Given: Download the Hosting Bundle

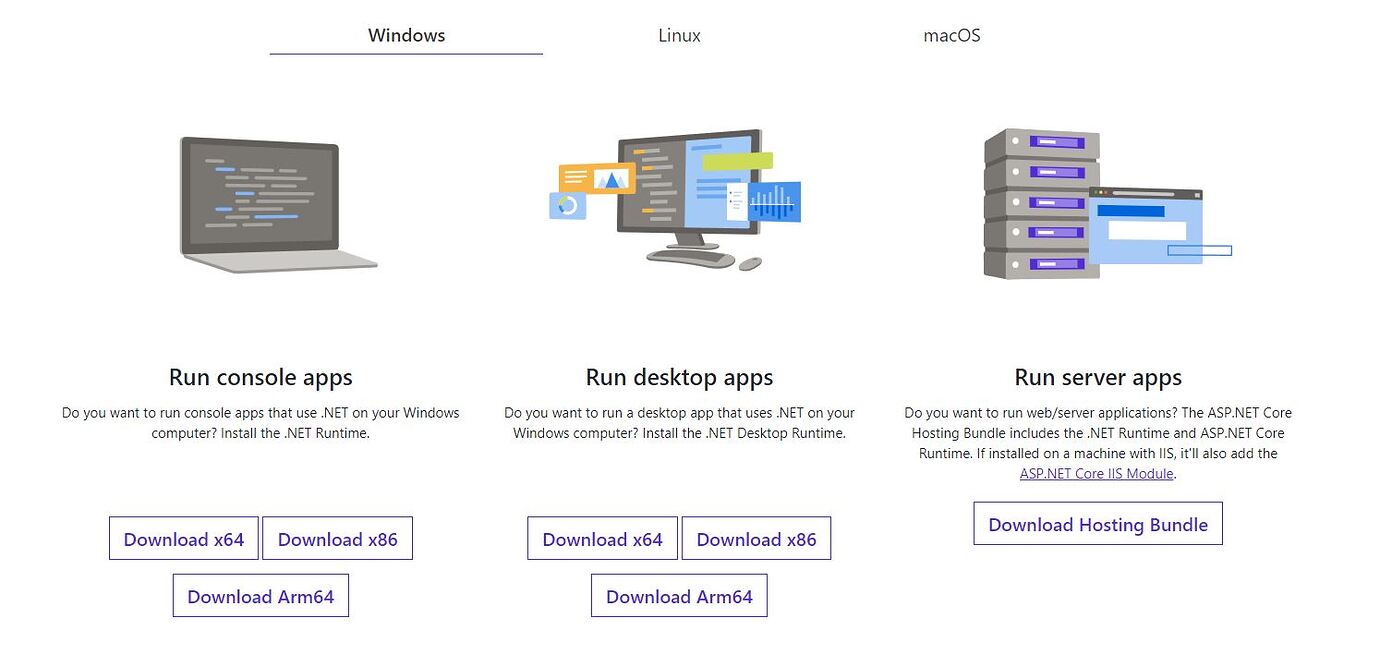Looking at the screenshot, I should [x=1097, y=524].
